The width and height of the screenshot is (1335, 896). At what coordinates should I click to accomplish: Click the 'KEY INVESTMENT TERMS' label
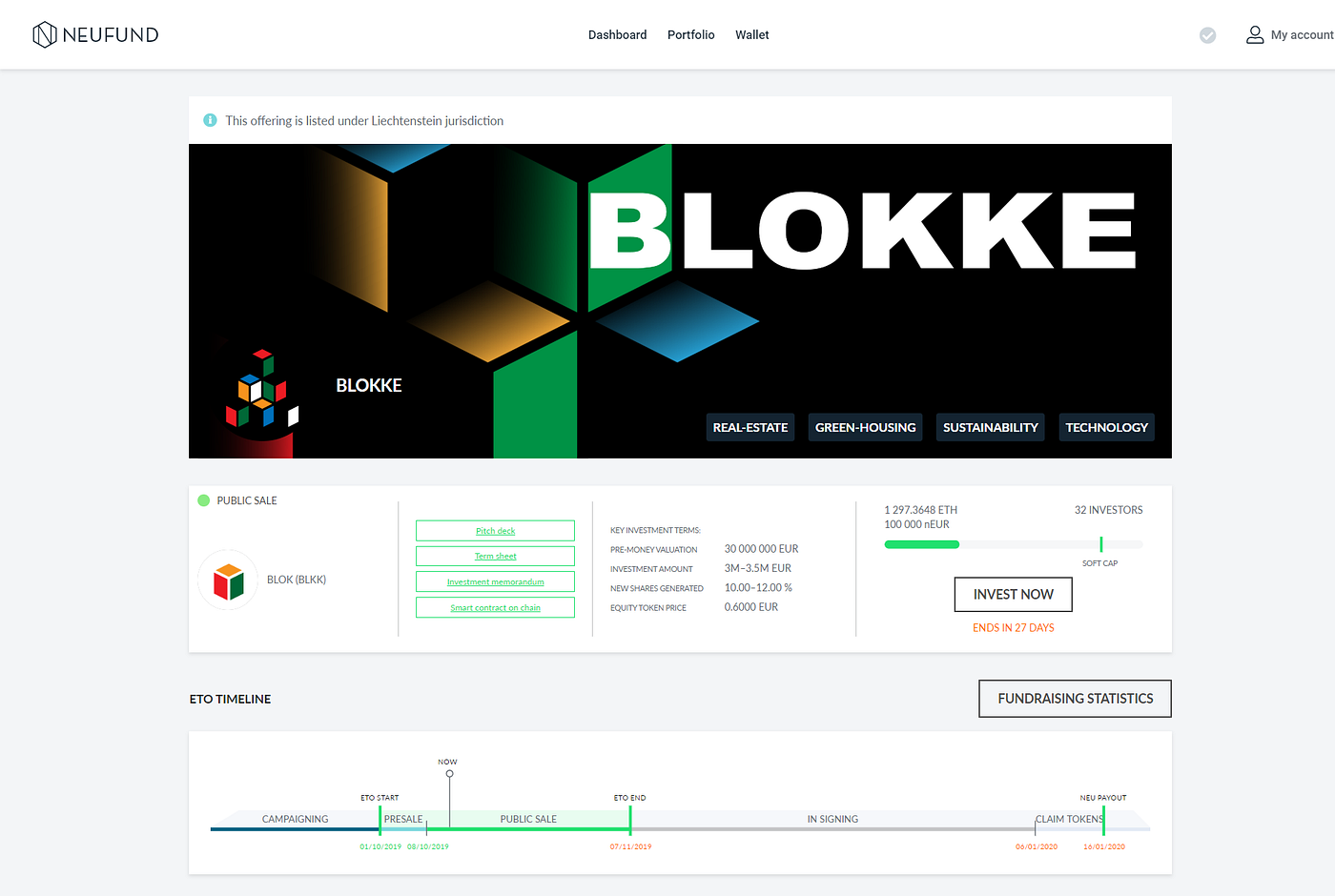[x=655, y=530]
